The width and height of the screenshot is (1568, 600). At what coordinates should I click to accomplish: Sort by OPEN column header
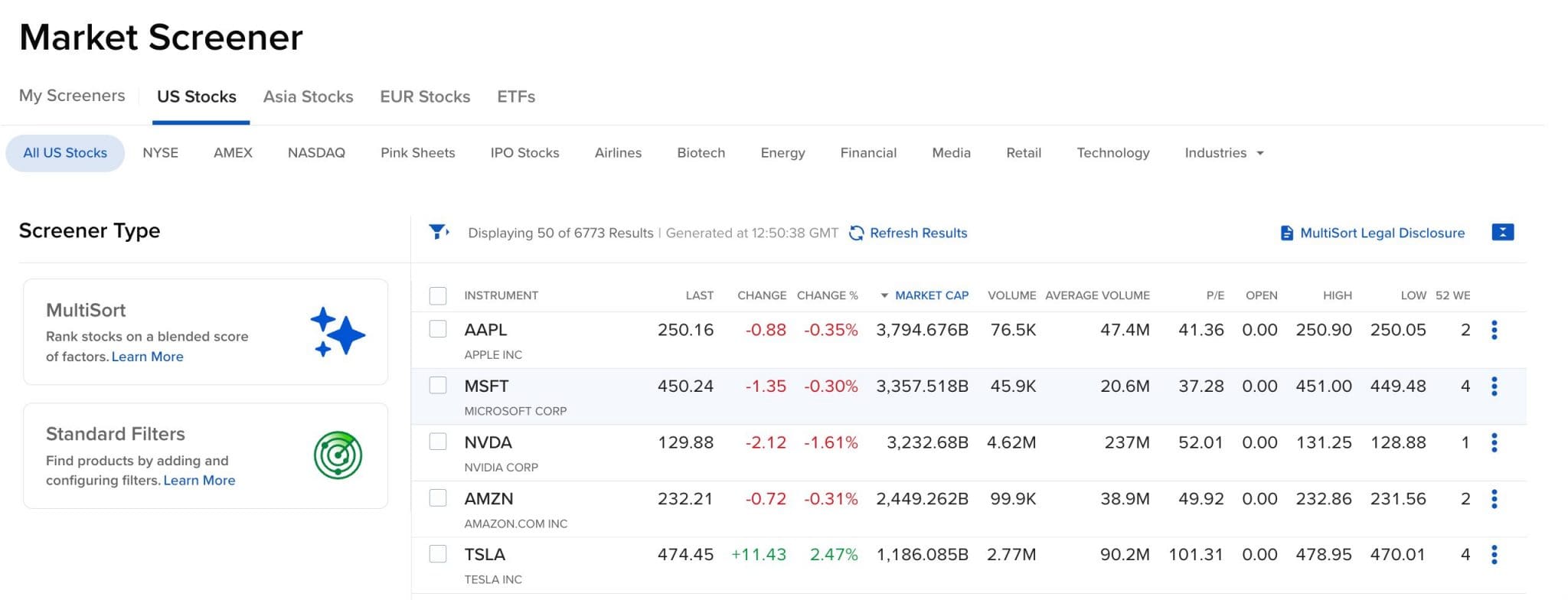[1261, 295]
